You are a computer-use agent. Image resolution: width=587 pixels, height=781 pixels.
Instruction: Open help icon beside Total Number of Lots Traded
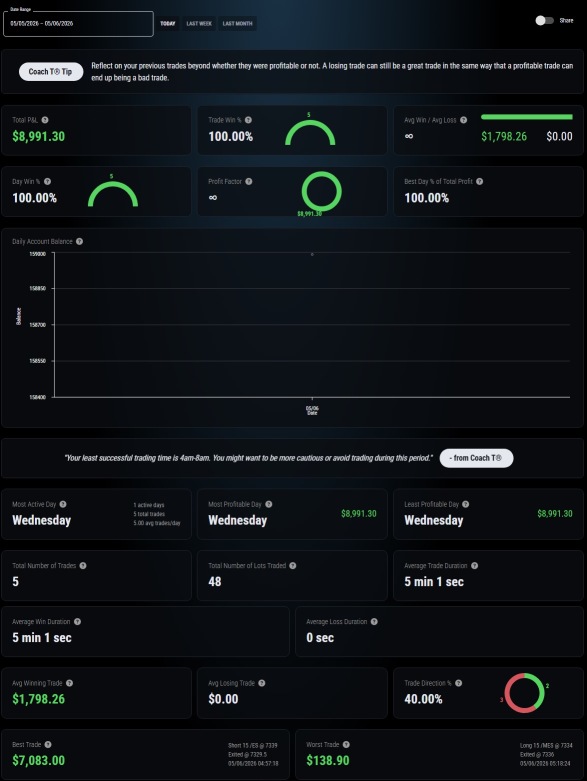(x=293, y=566)
